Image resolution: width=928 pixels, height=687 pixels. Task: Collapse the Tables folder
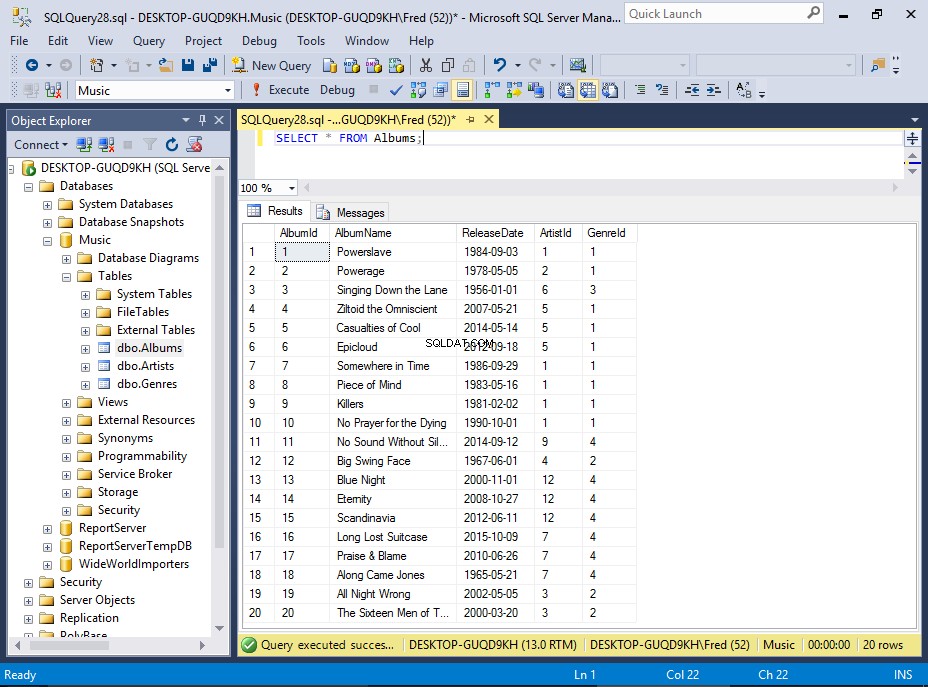point(66,277)
